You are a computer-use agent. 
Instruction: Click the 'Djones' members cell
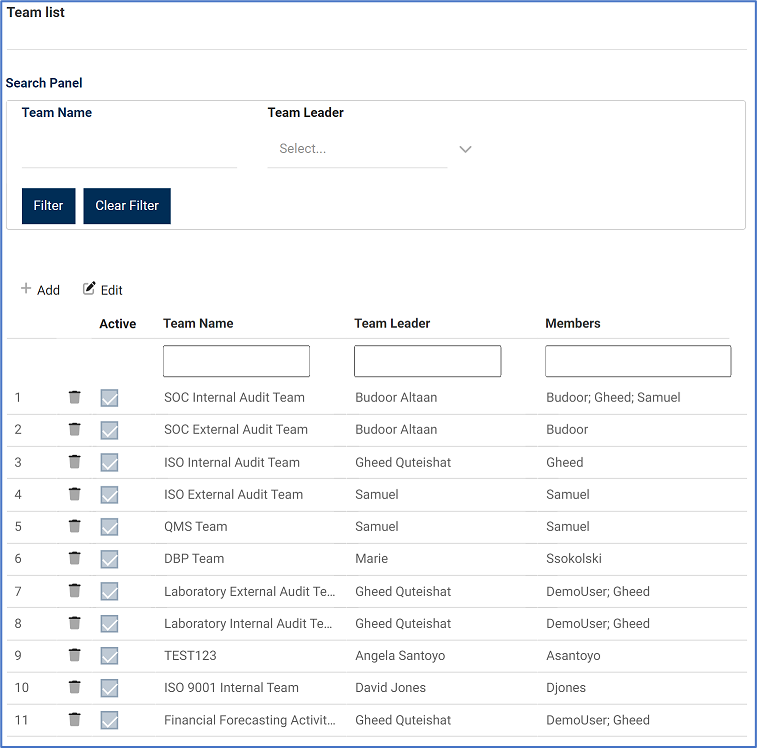point(566,687)
